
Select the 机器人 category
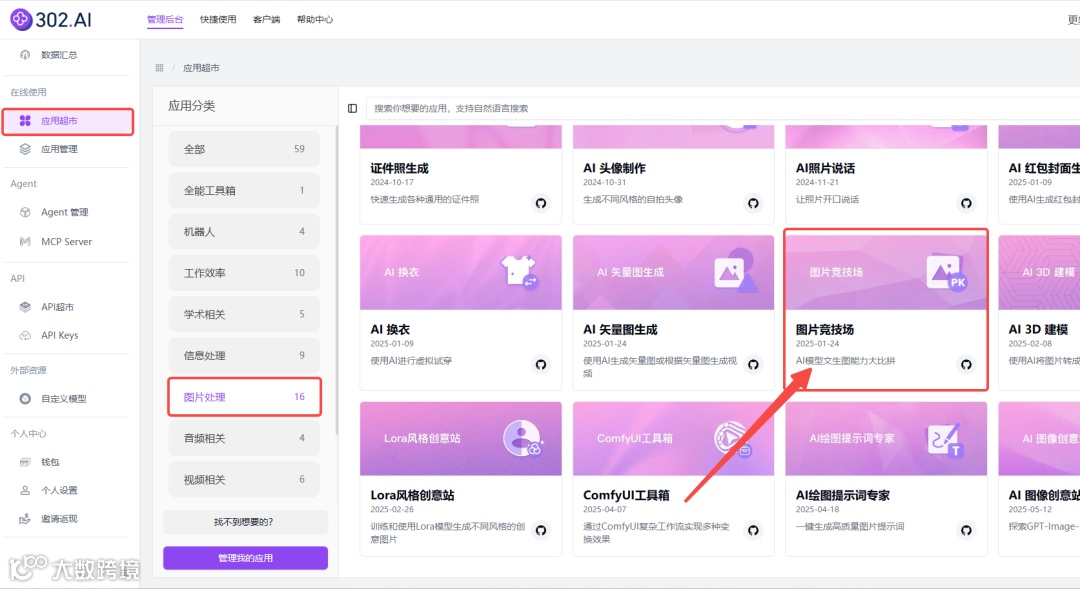click(x=244, y=231)
